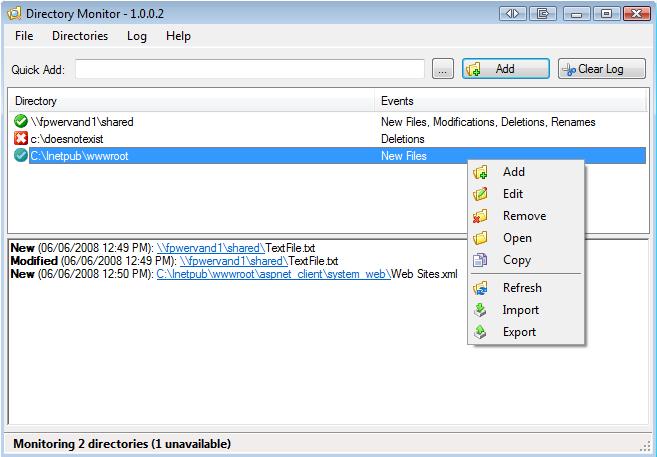Choose Add from the context menu
Screen dimensions: 657x457
click(x=526, y=172)
